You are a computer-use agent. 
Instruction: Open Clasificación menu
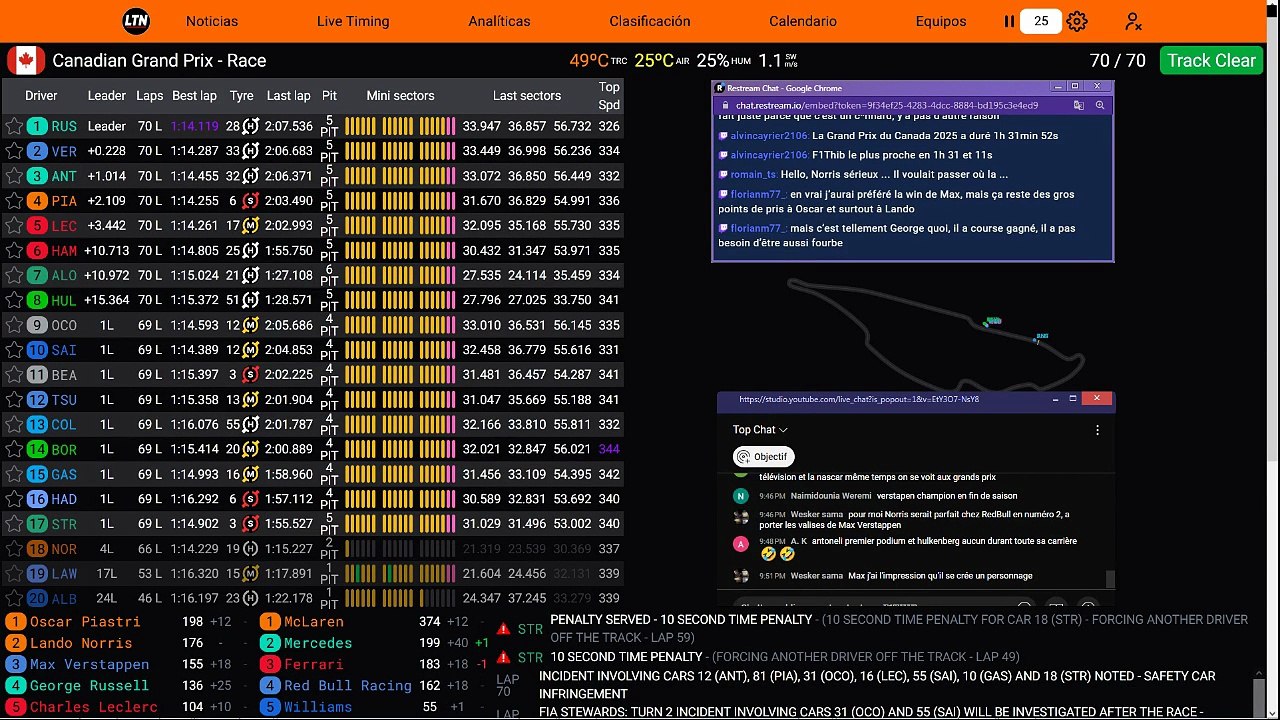click(x=650, y=21)
